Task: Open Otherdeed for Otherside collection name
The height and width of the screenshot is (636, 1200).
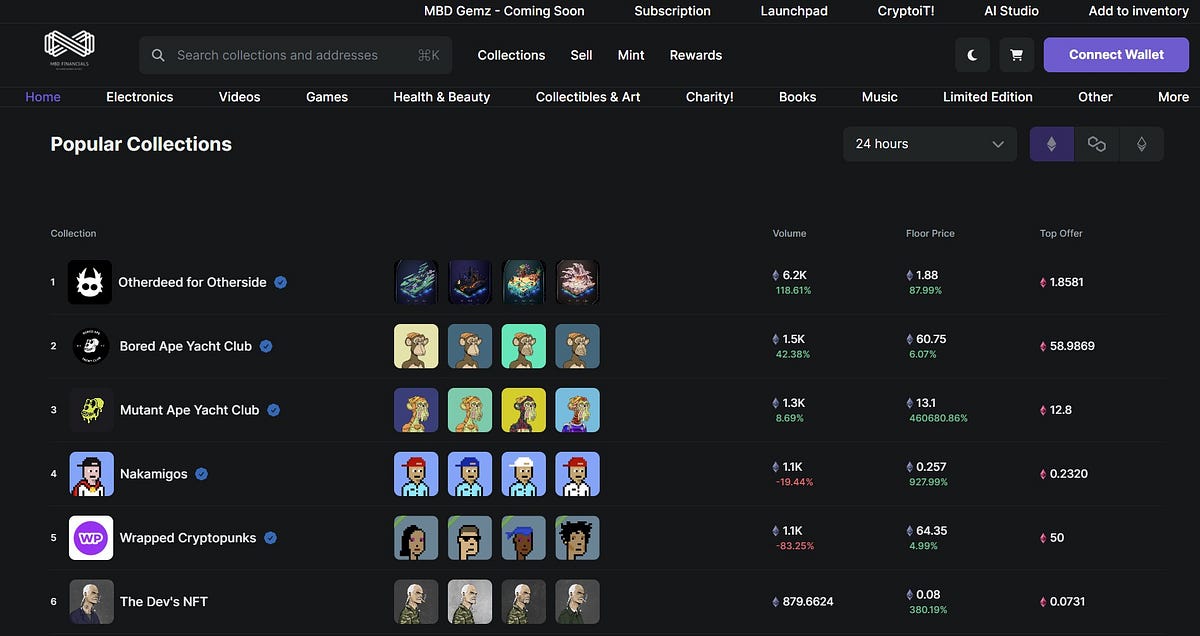Action: [192, 282]
